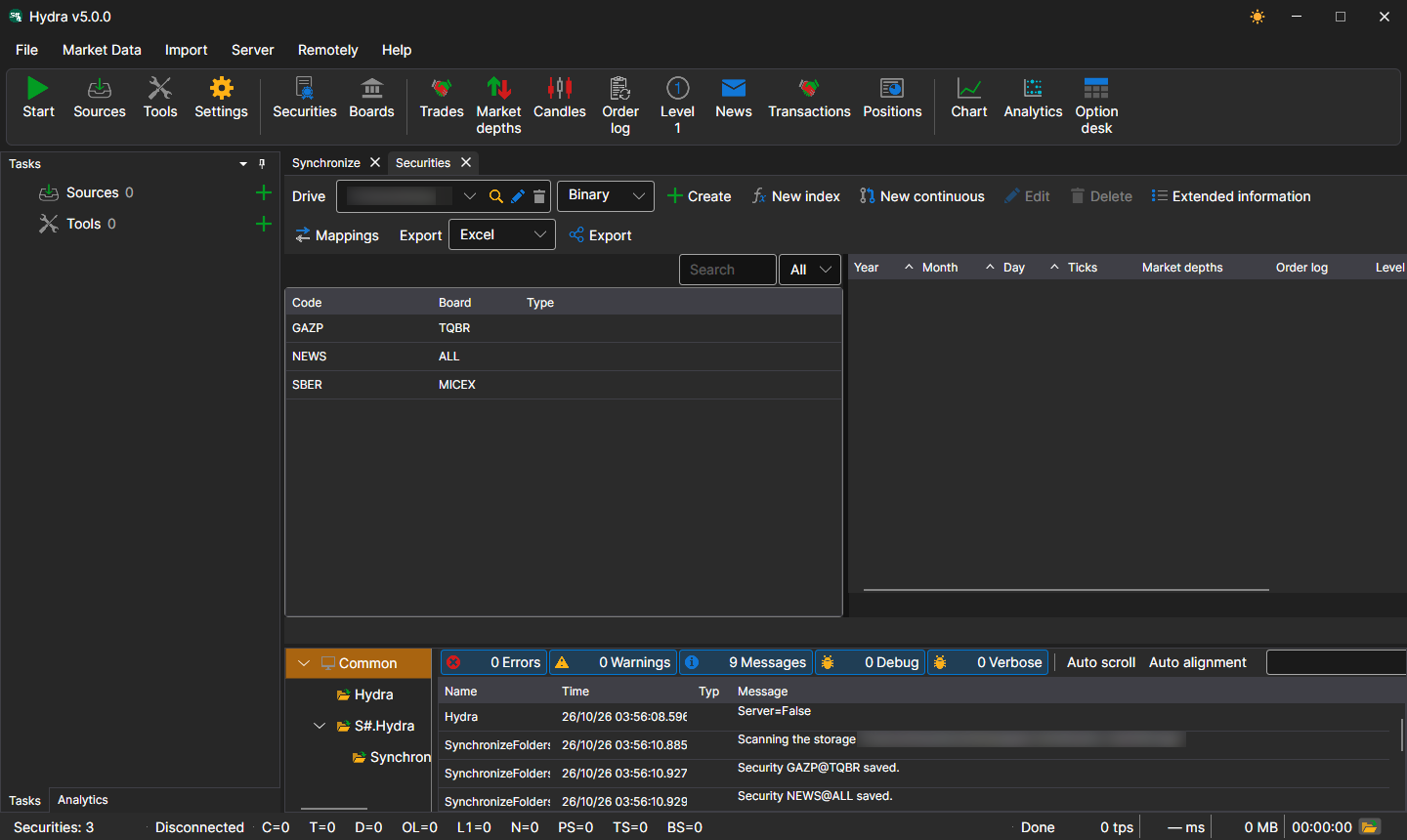Click the green Start button
This screenshot has height=840, width=1407.
pos(38,98)
